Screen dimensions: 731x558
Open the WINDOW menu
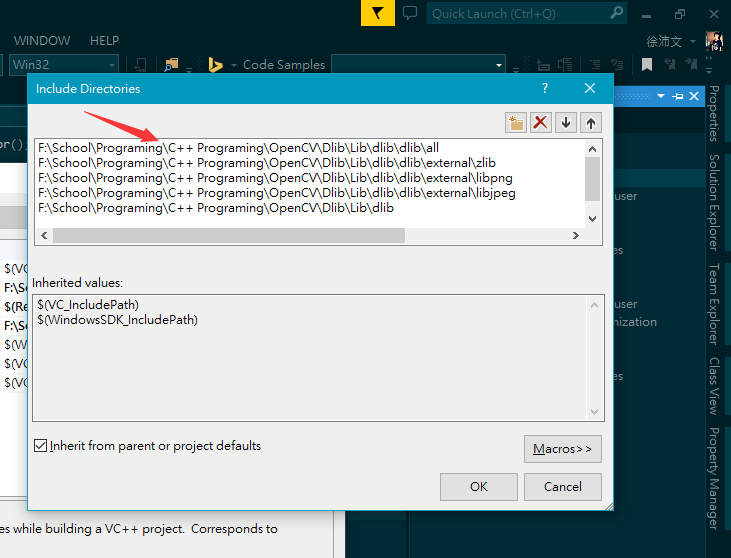point(42,41)
